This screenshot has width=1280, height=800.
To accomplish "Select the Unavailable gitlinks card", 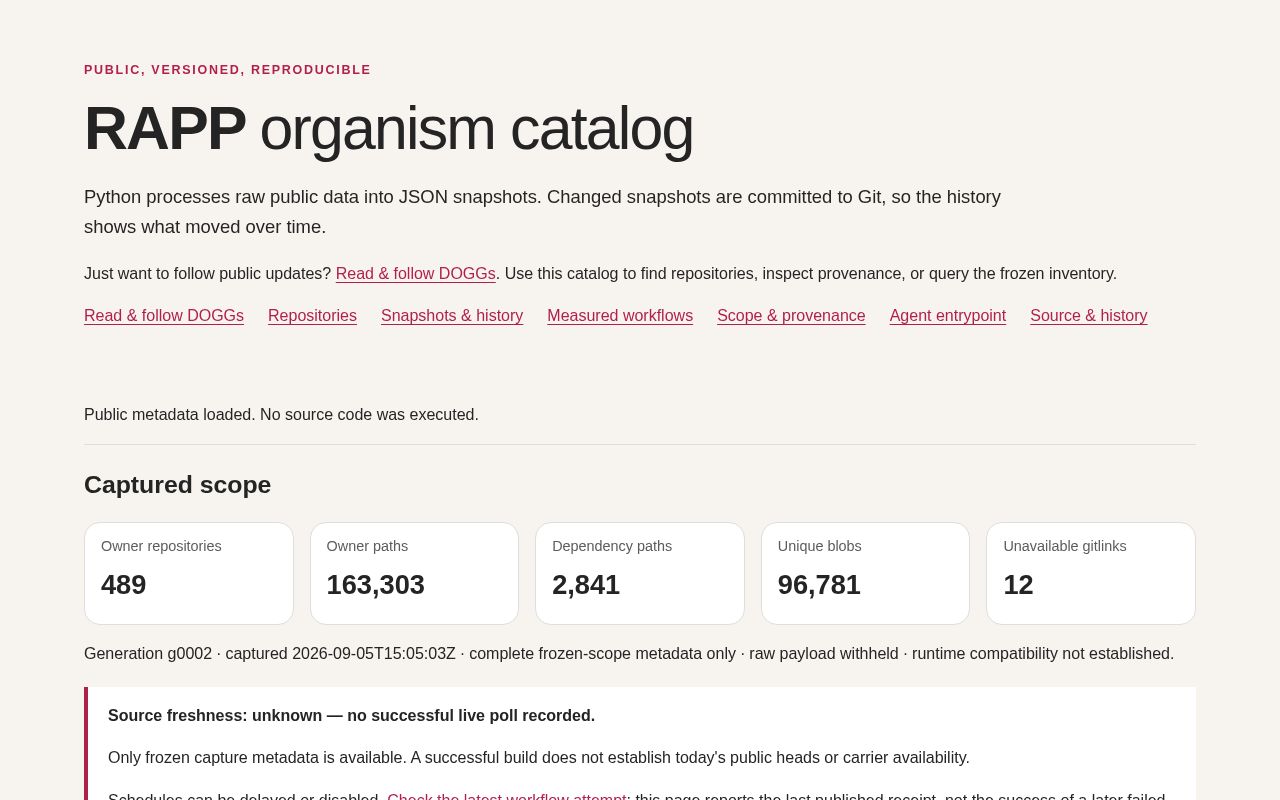I will coord(1091,574).
